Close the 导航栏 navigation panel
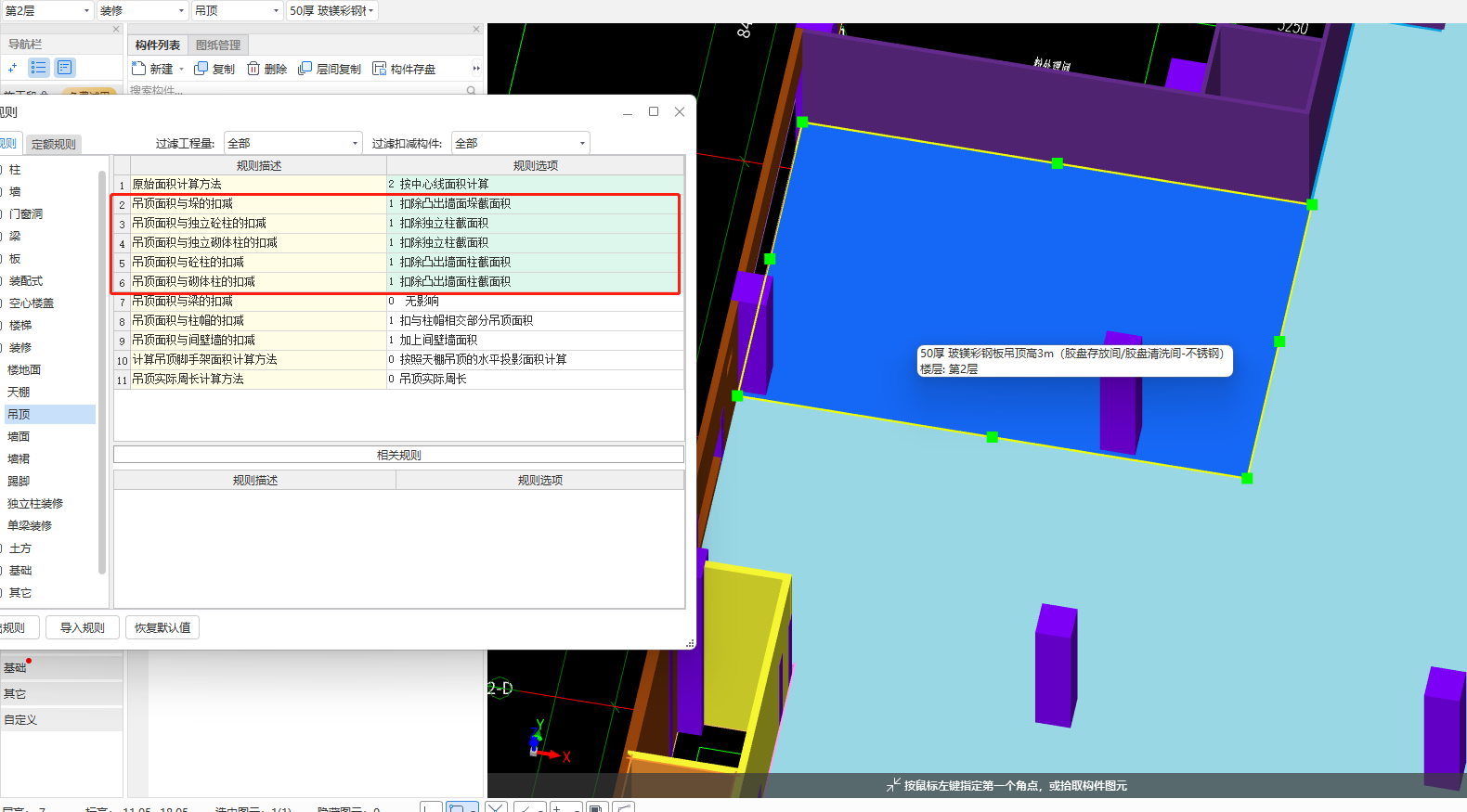This screenshot has width=1467, height=812. (116, 29)
